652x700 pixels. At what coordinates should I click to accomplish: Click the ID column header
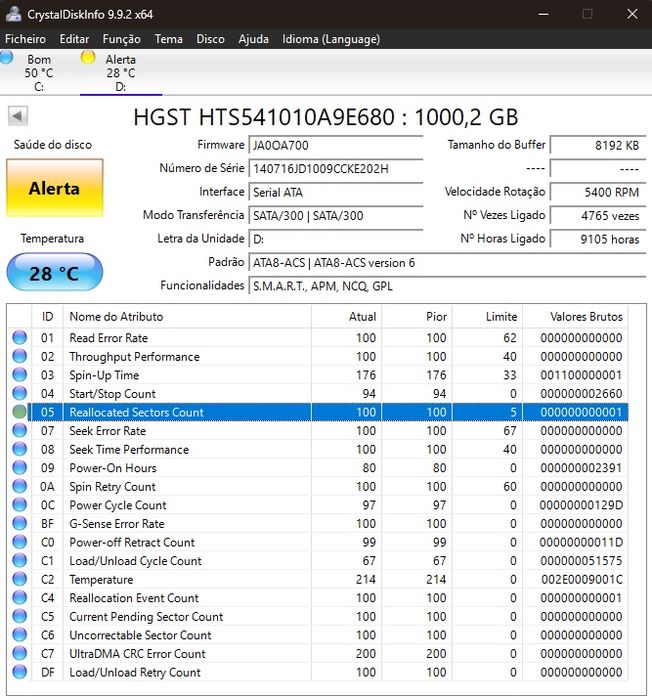click(x=47, y=317)
